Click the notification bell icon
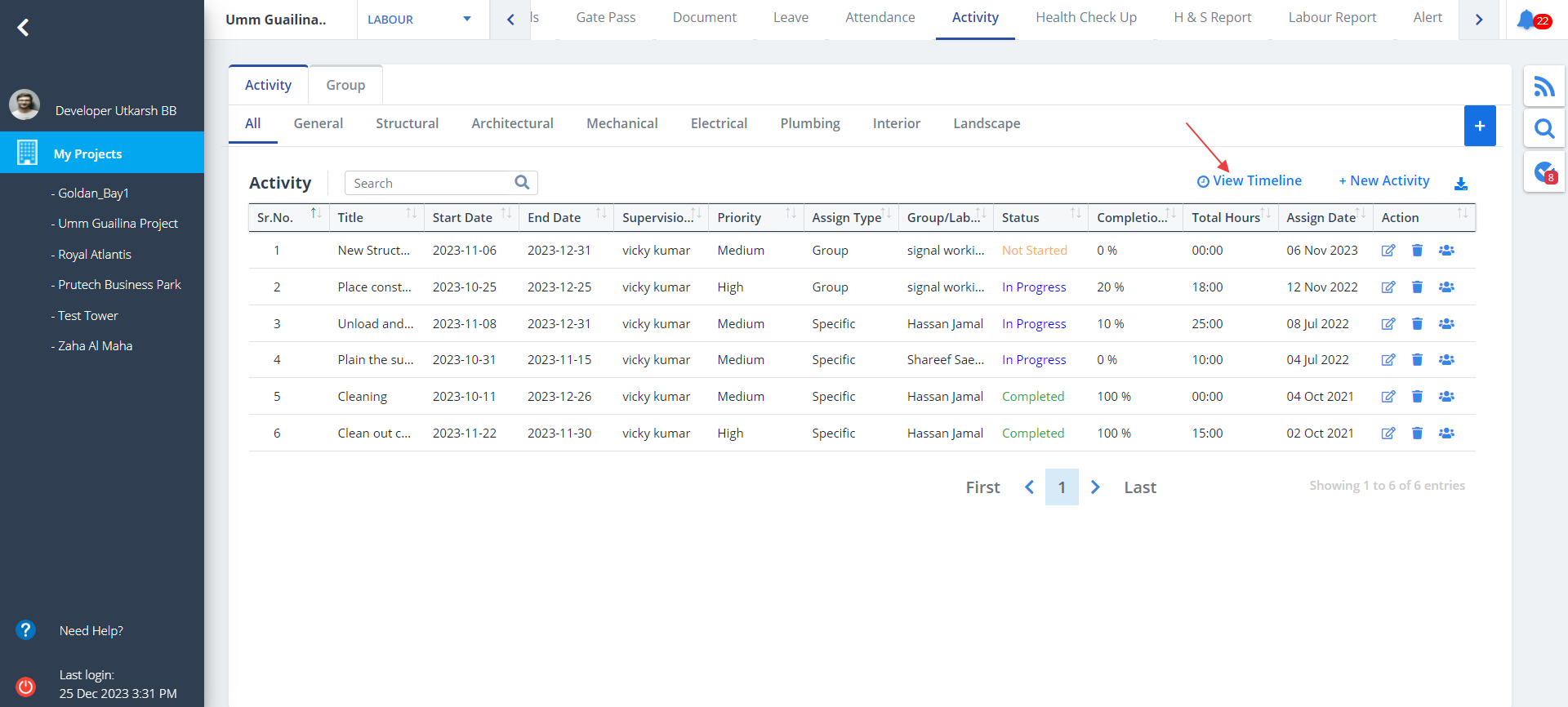The image size is (1568, 707). pos(1526,20)
